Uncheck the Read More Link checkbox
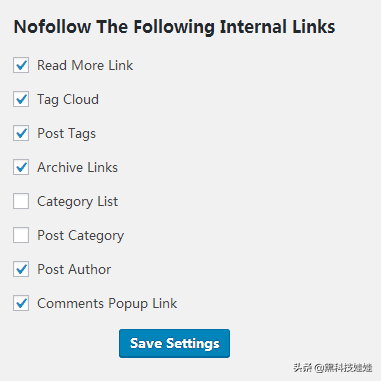The width and height of the screenshot is (381, 381). point(21,65)
